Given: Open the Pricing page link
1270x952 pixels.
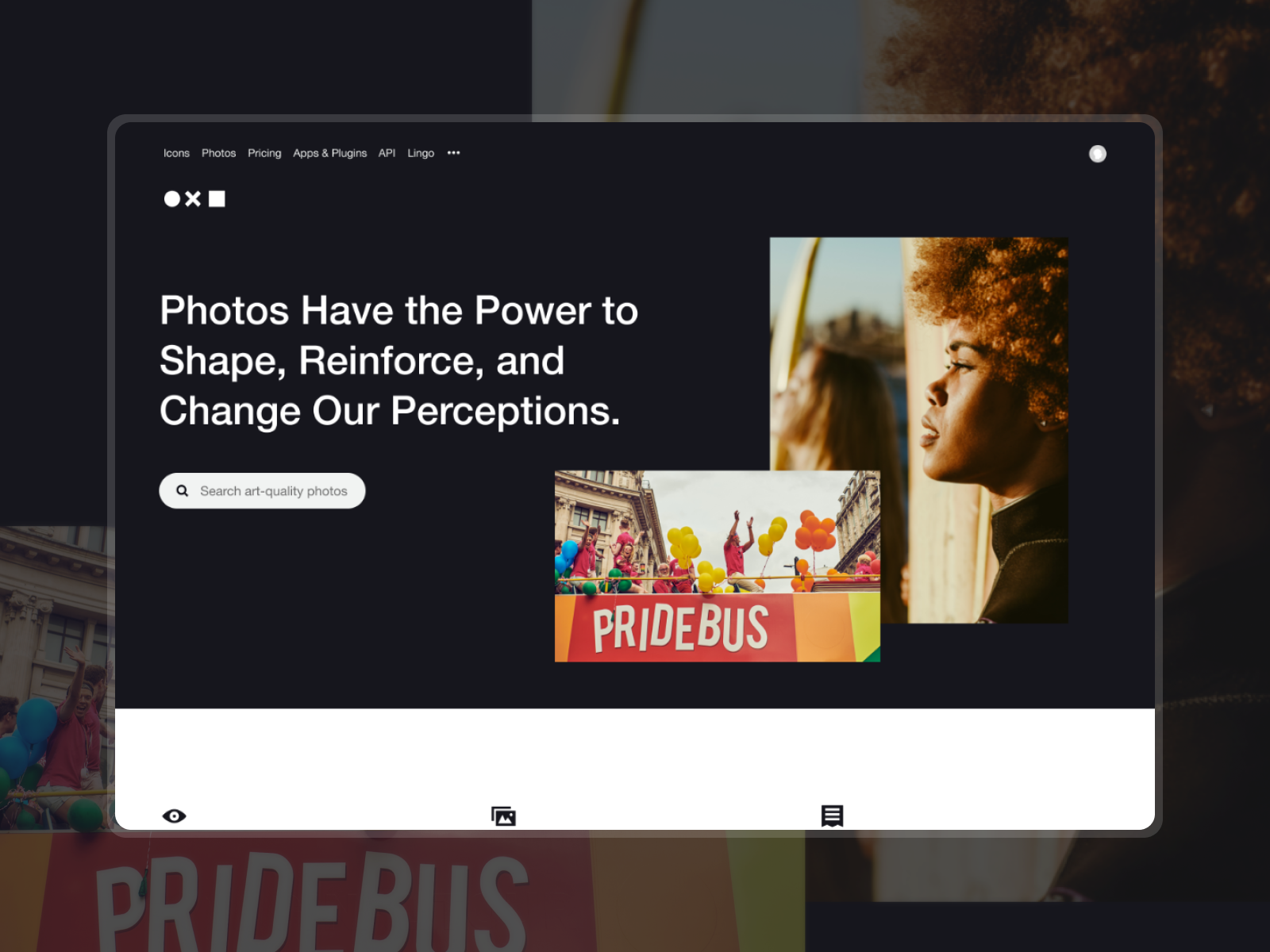Looking at the screenshot, I should click(264, 153).
